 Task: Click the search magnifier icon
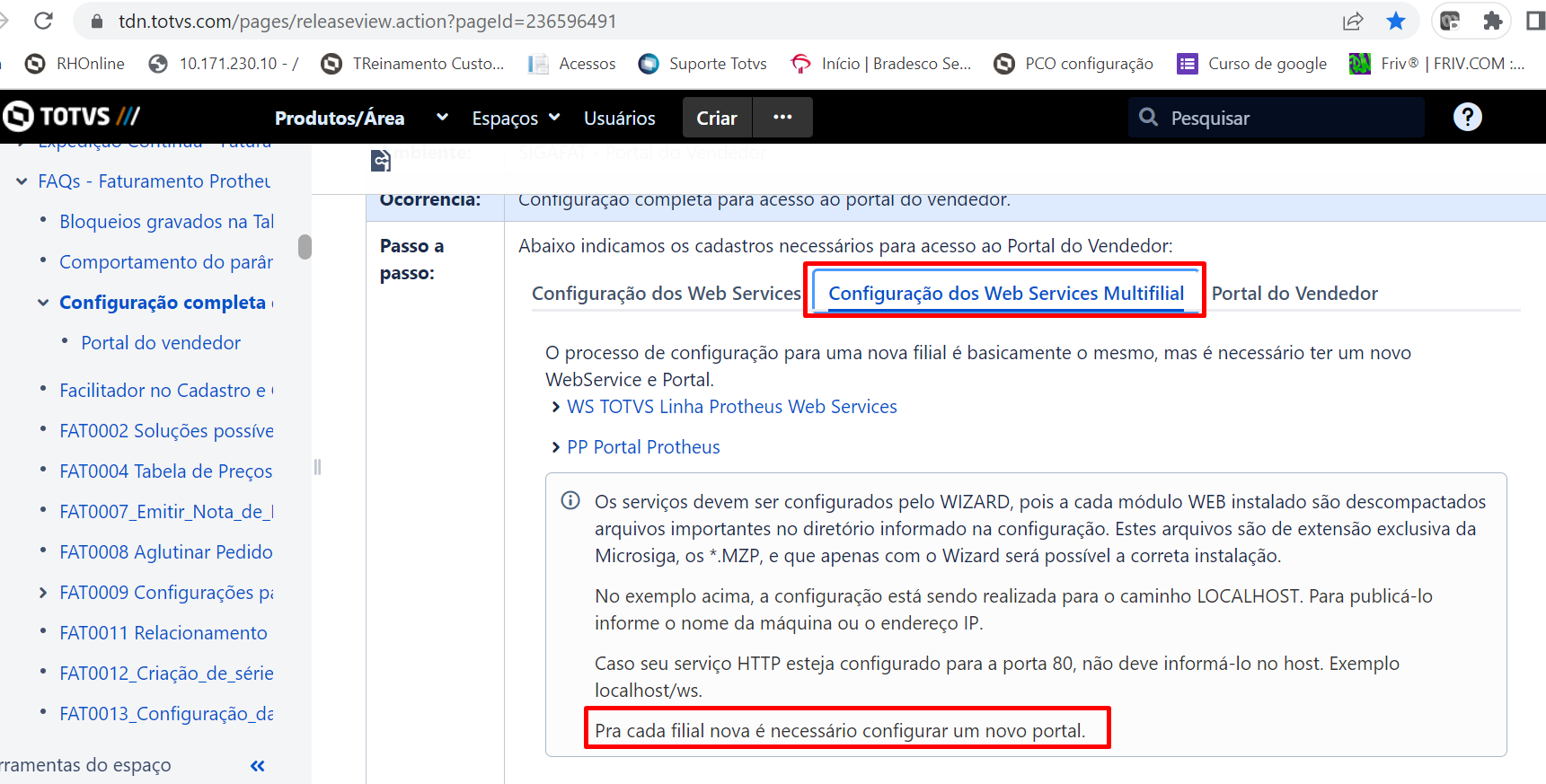coord(1148,117)
